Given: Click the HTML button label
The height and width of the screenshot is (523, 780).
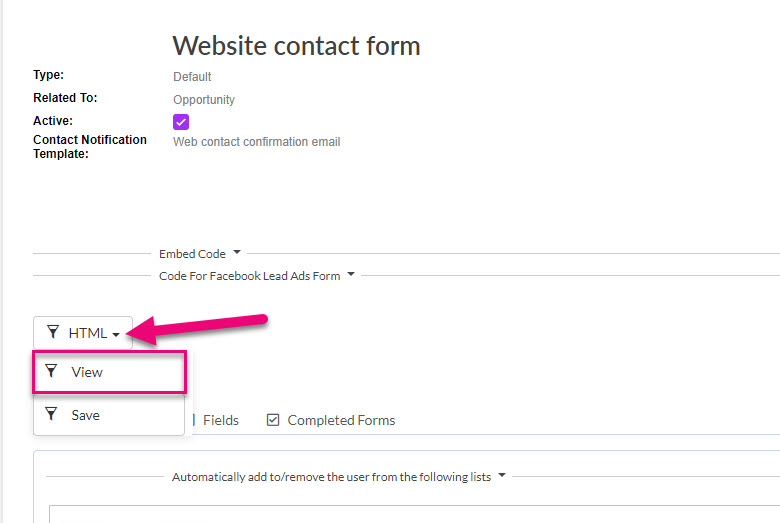Looking at the screenshot, I should (88, 333).
